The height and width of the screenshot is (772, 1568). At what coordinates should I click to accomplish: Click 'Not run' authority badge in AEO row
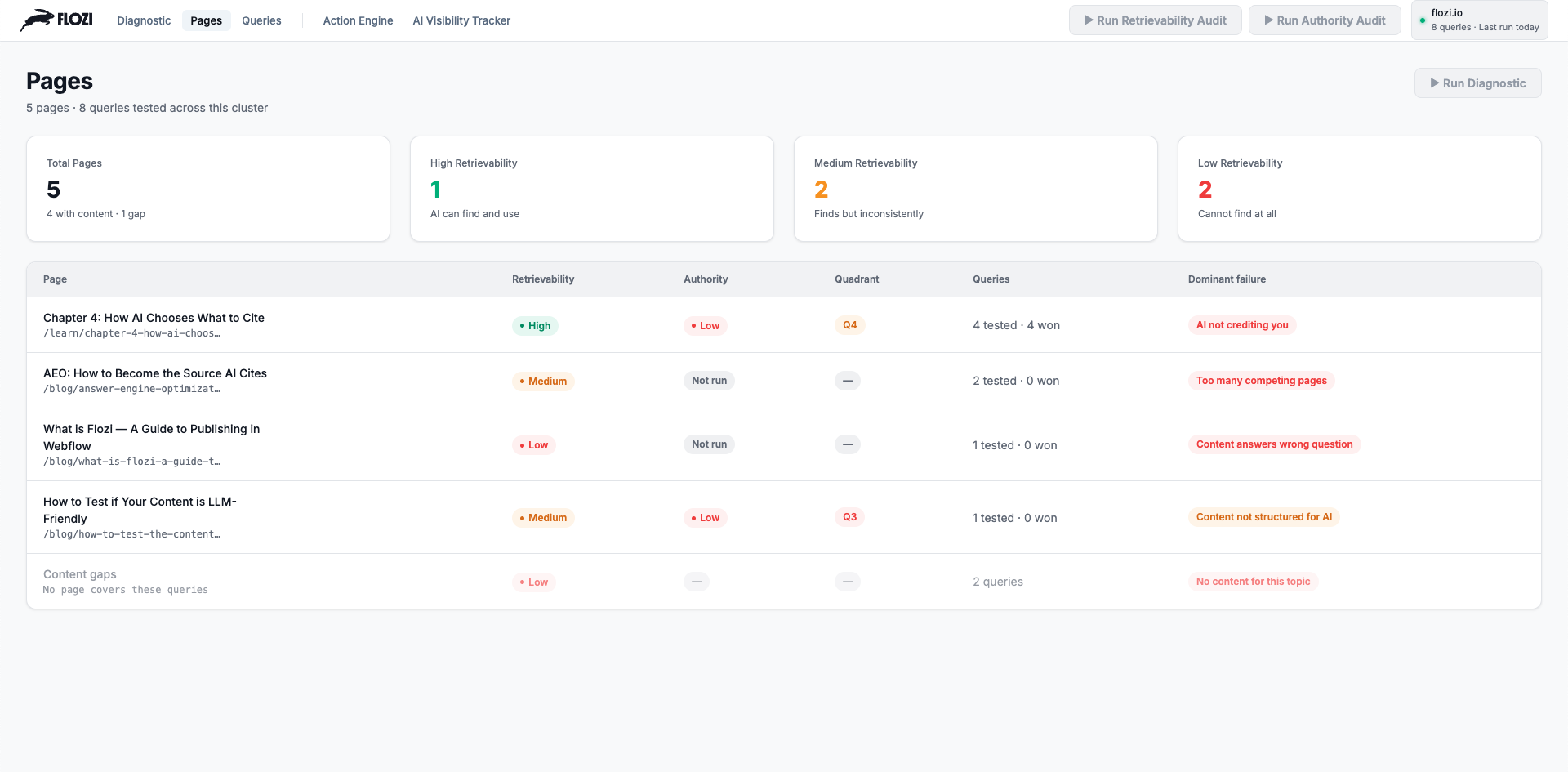pyautogui.click(x=709, y=381)
